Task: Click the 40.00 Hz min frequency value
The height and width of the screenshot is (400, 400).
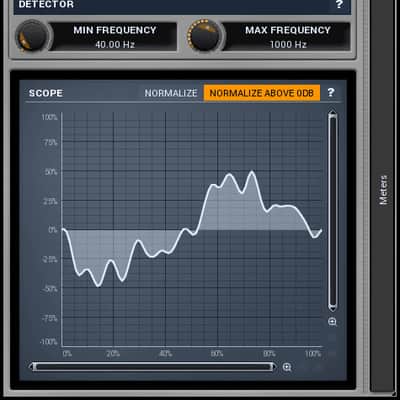Action: click(115, 44)
